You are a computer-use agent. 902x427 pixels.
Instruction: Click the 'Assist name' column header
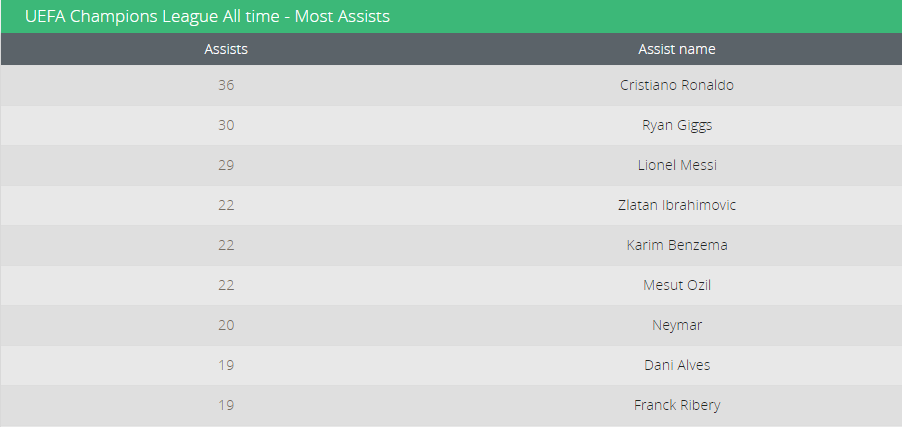[677, 49]
